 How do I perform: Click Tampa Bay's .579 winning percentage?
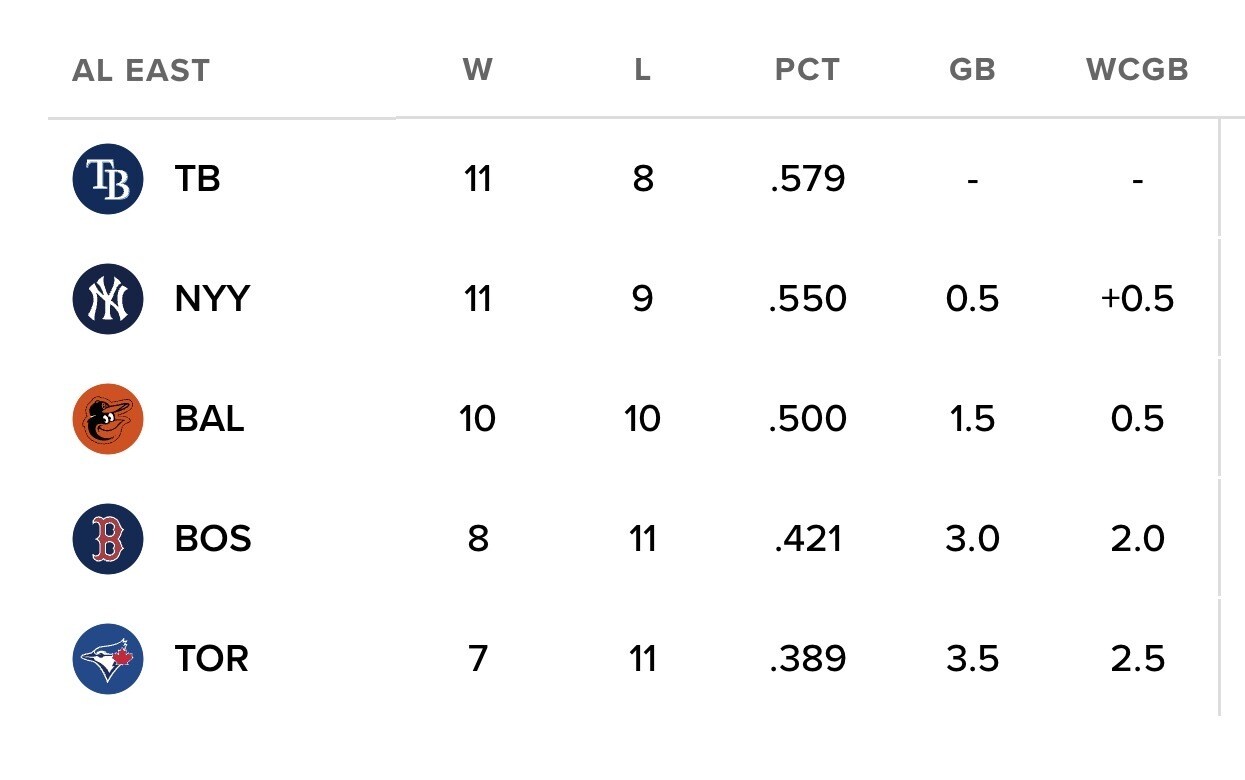[807, 179]
